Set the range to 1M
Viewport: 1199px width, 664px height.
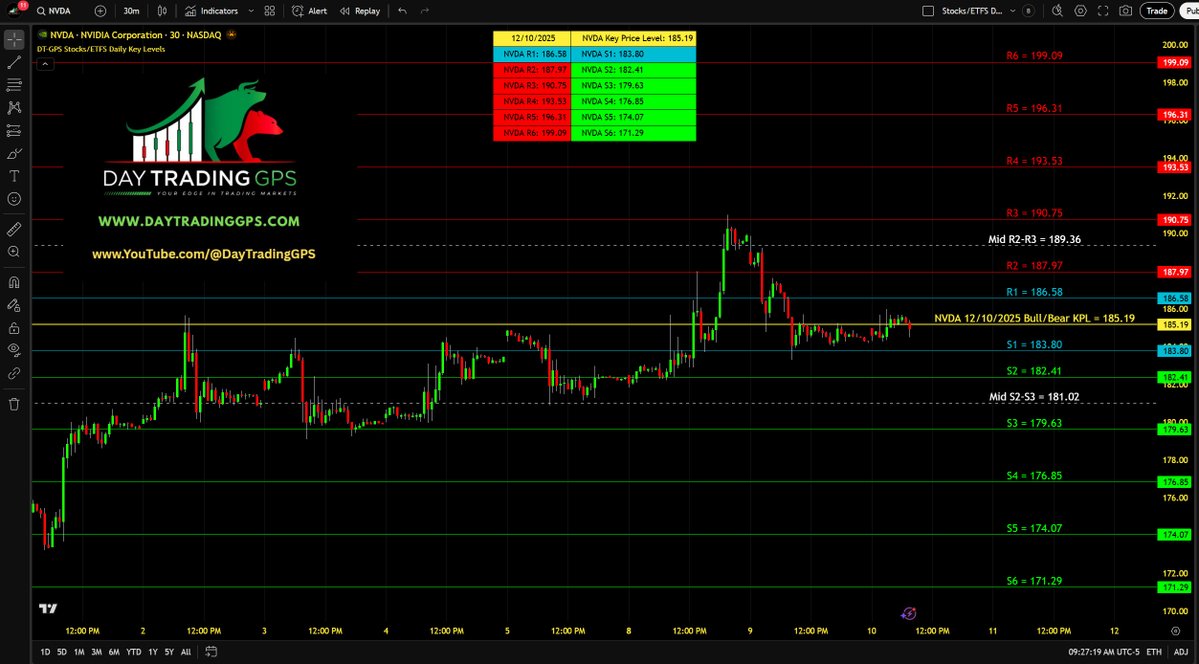point(79,652)
